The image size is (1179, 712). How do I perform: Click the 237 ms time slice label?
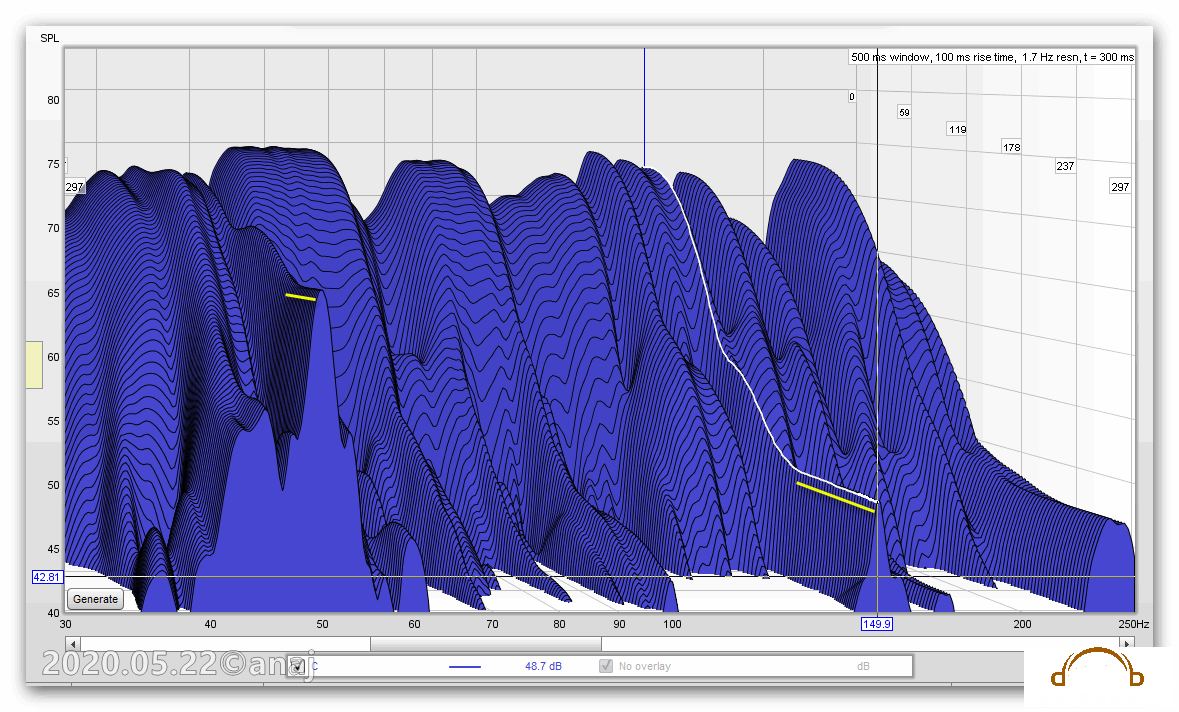pos(1065,166)
